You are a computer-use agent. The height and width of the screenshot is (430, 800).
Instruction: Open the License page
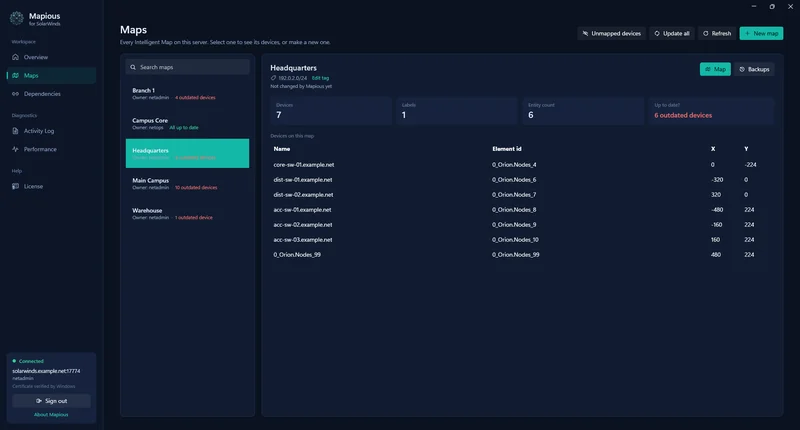(51, 186)
